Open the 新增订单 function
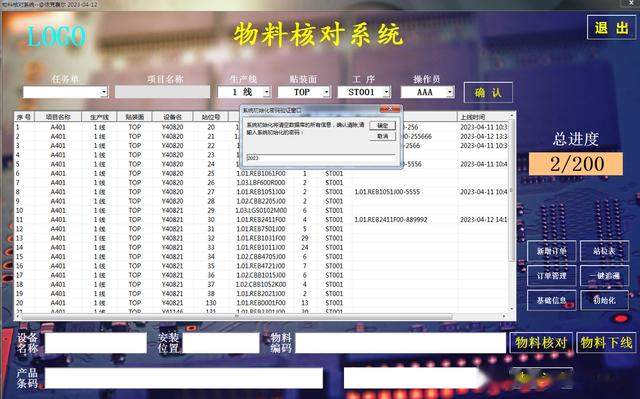The image size is (640, 399). [551, 251]
